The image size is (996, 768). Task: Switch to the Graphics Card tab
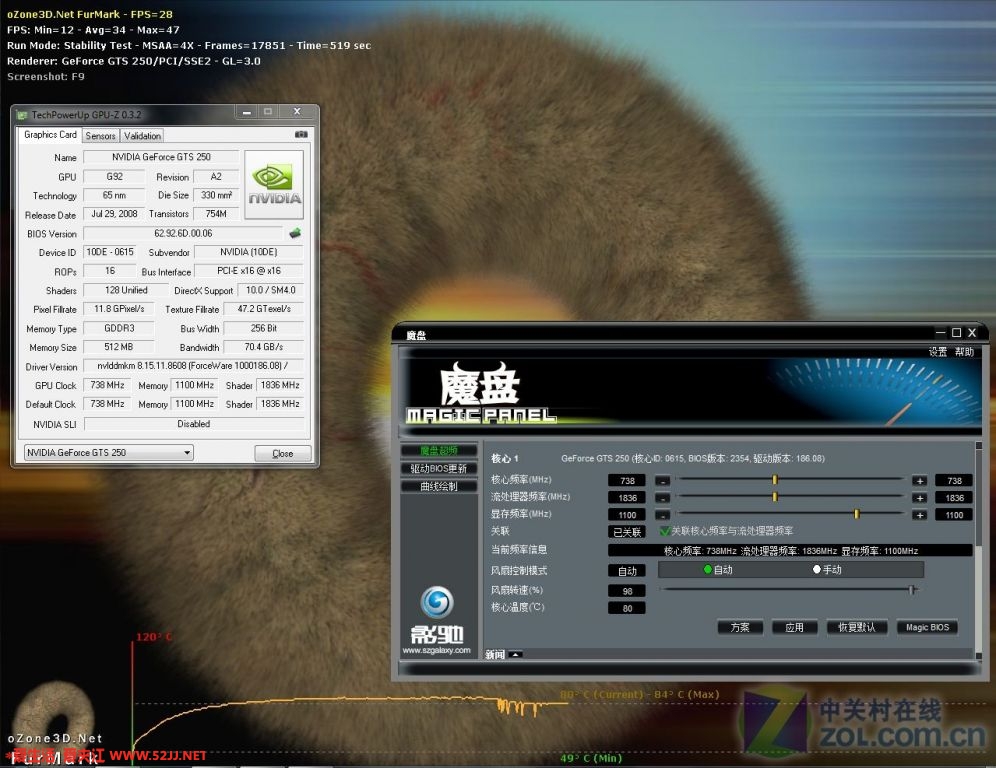(50, 135)
